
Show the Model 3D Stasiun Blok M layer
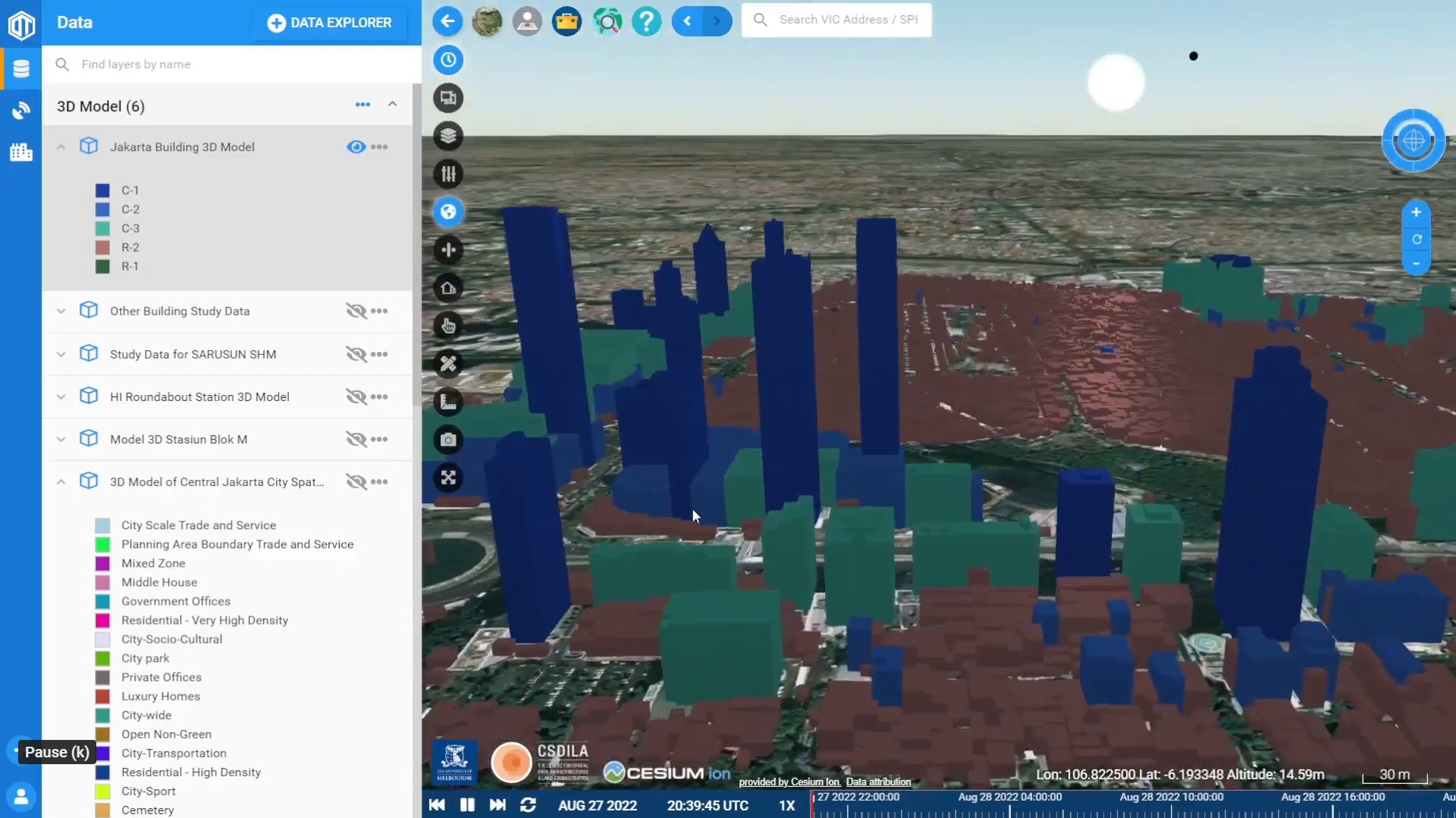point(356,439)
